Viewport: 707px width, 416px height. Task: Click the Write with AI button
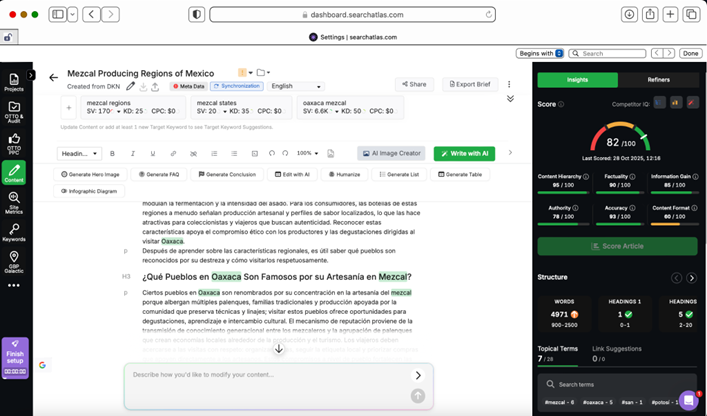coord(464,154)
